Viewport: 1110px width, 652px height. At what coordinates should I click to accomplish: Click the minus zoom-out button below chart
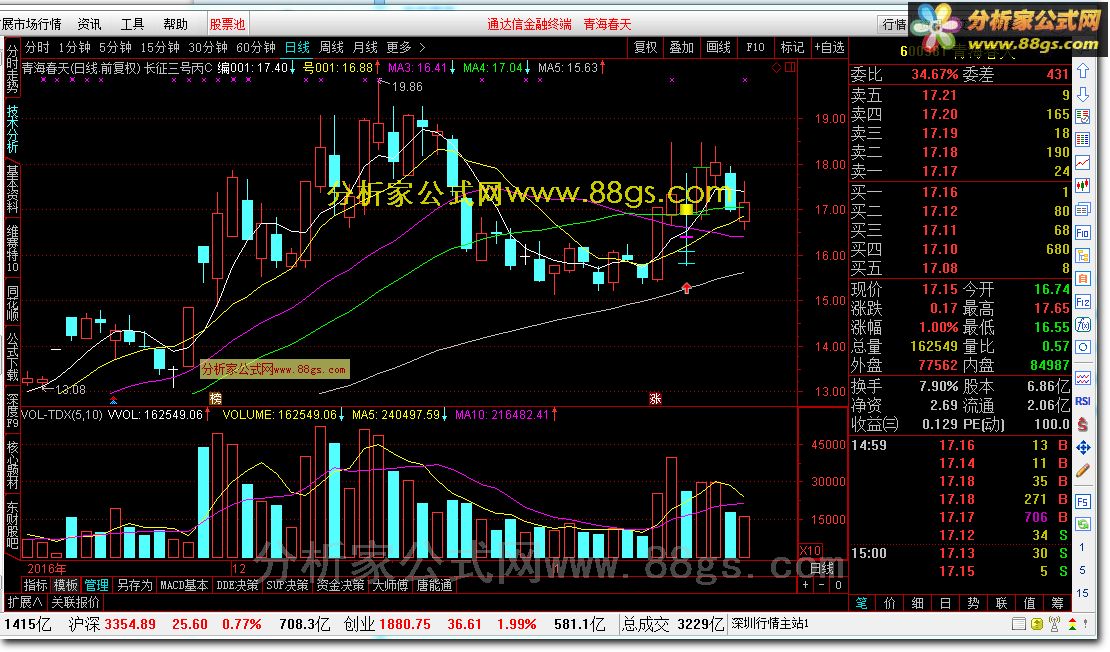(x=821, y=585)
